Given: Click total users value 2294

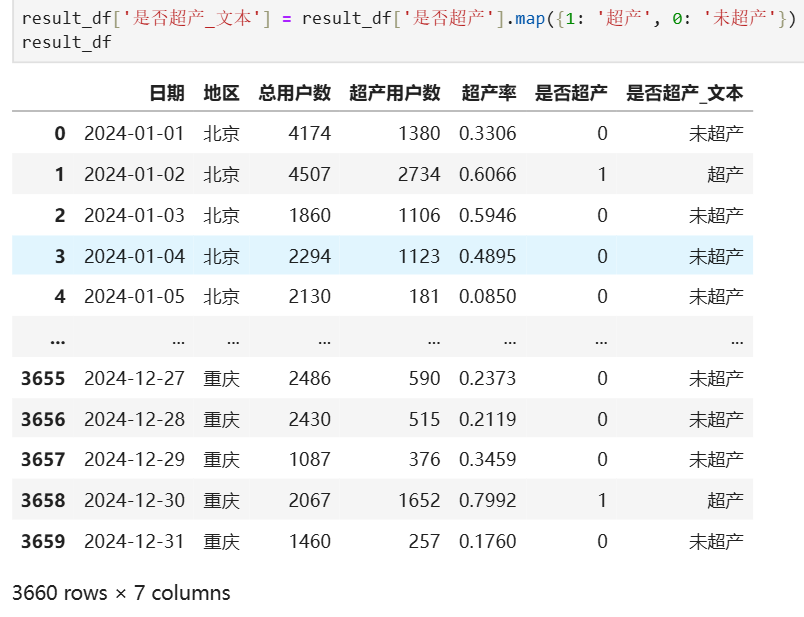Looking at the screenshot, I should pyautogui.click(x=310, y=256).
